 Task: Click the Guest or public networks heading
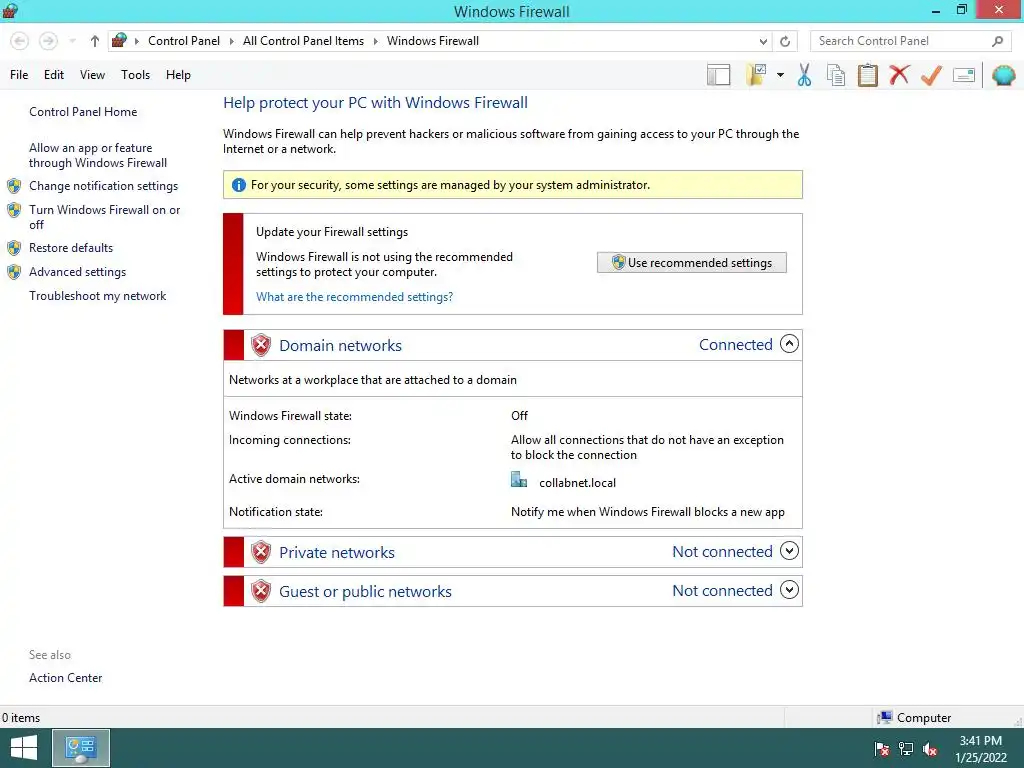365,592
